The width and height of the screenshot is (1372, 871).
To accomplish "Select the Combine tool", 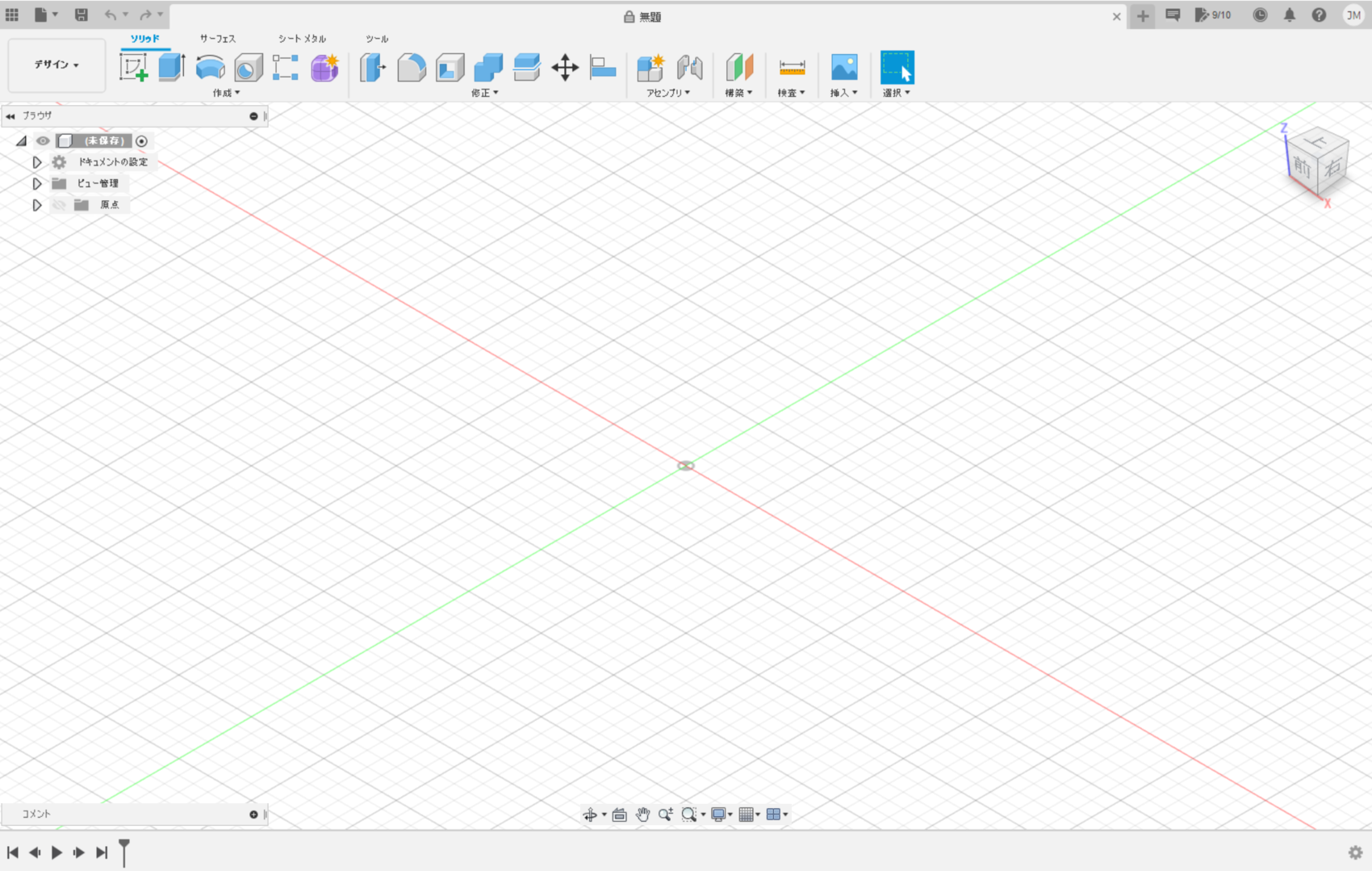I will coord(488,67).
